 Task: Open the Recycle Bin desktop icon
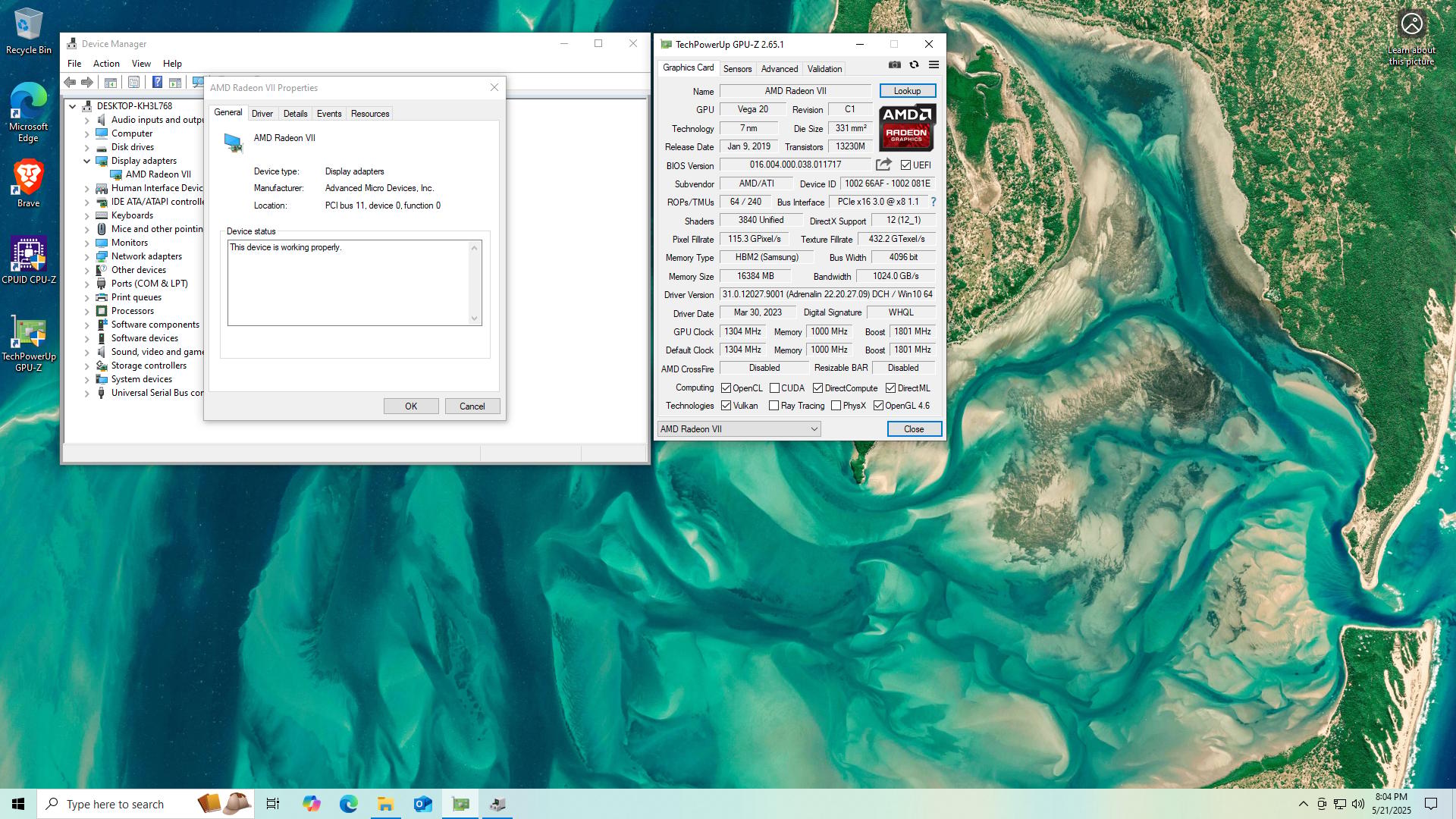[29, 31]
